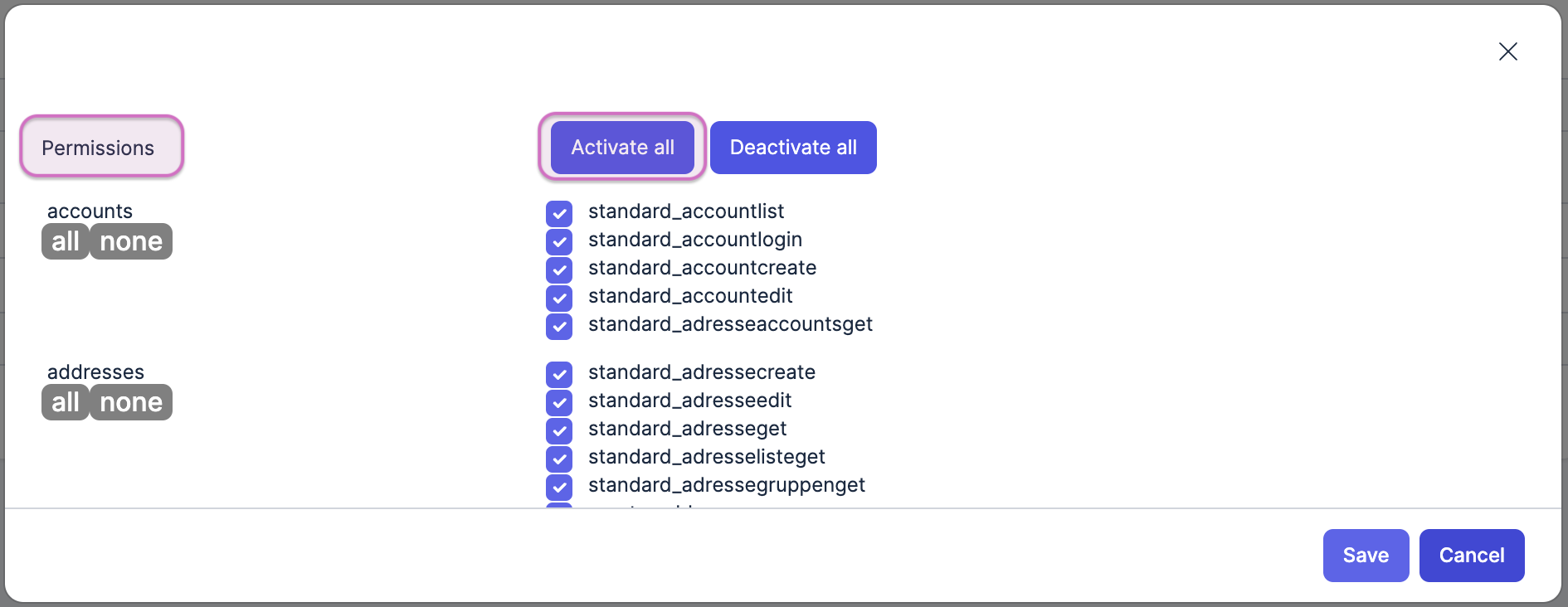Uncheck standard_accountlist checkbox

[559, 213]
